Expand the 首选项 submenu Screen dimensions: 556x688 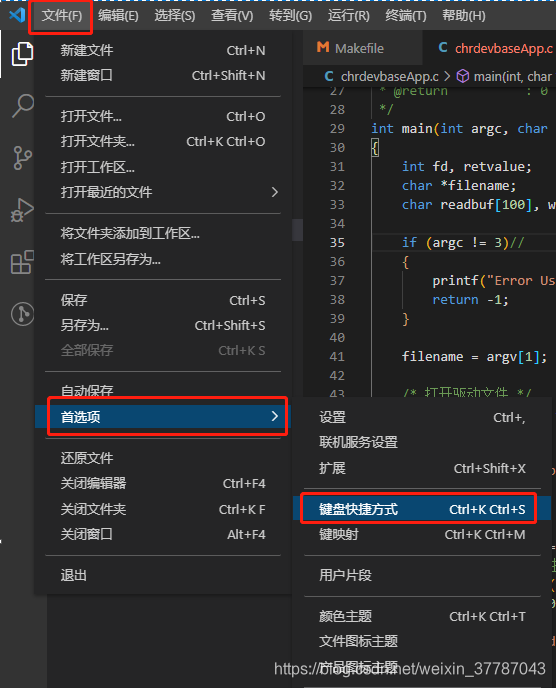(163, 416)
